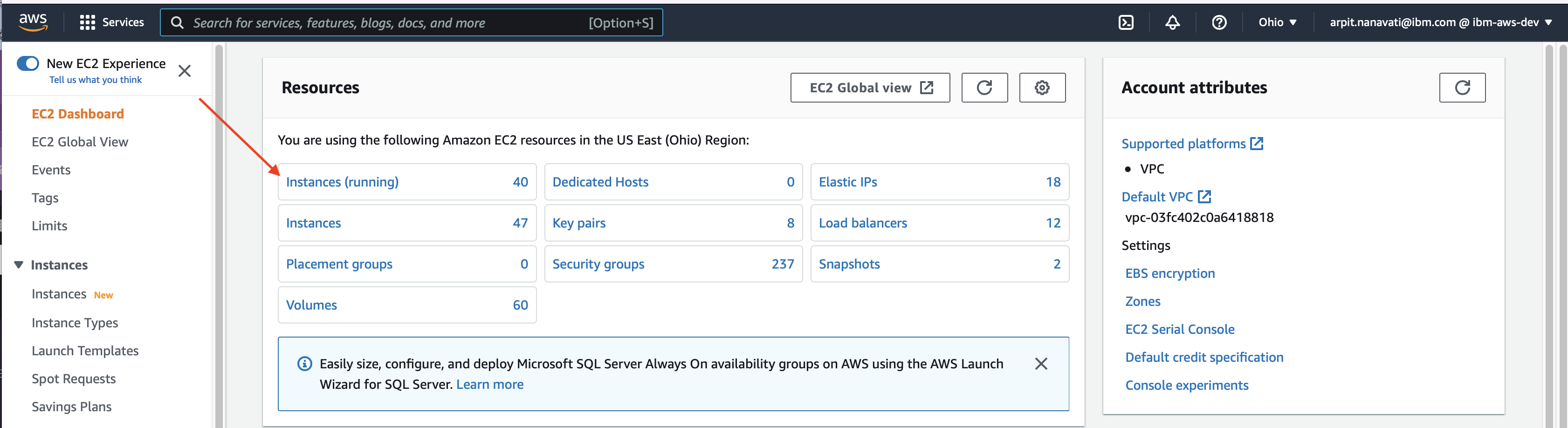The image size is (1568, 428).
Task: Go to the AWS logo home
Action: [33, 22]
